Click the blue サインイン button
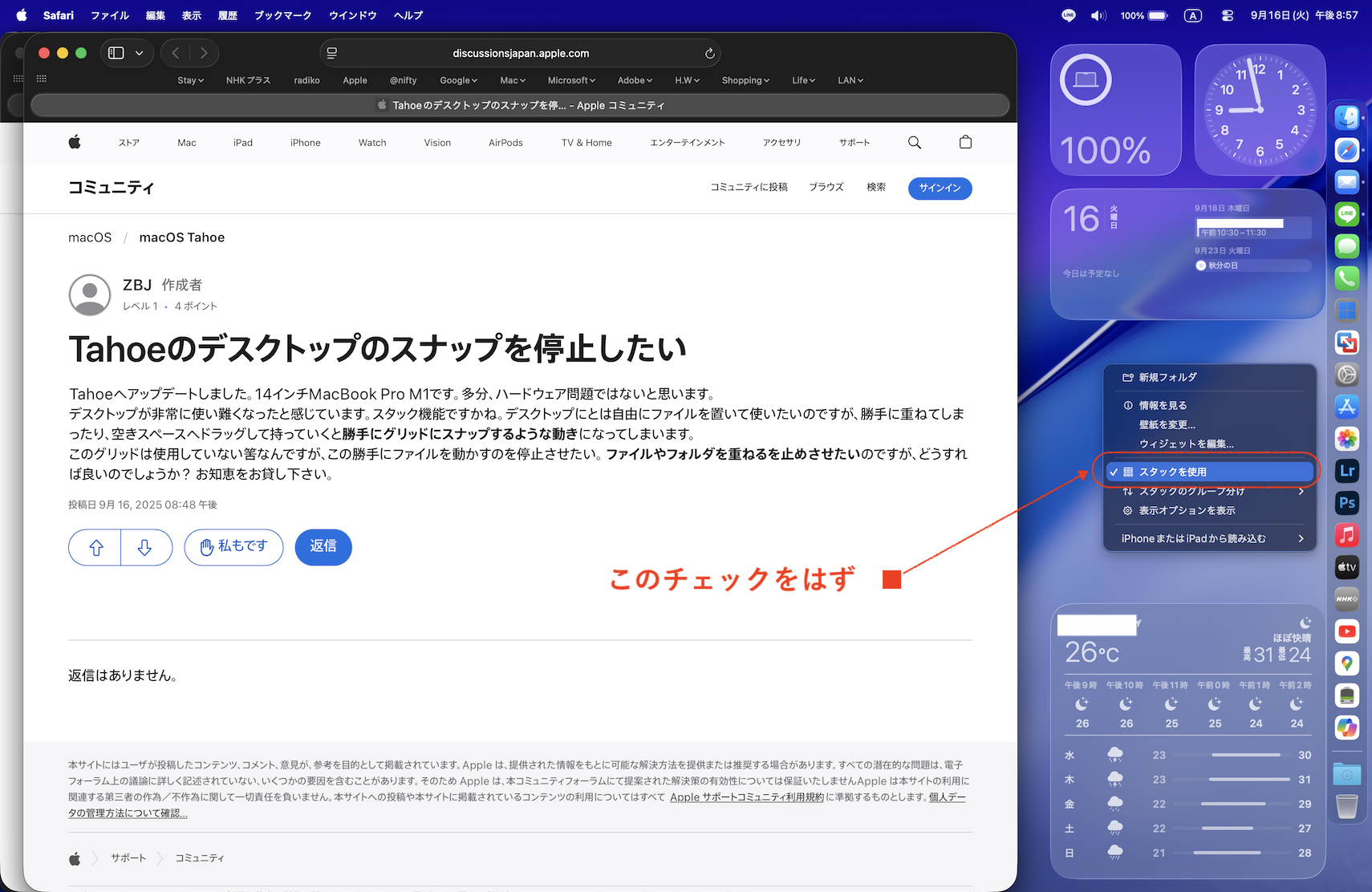 click(940, 188)
